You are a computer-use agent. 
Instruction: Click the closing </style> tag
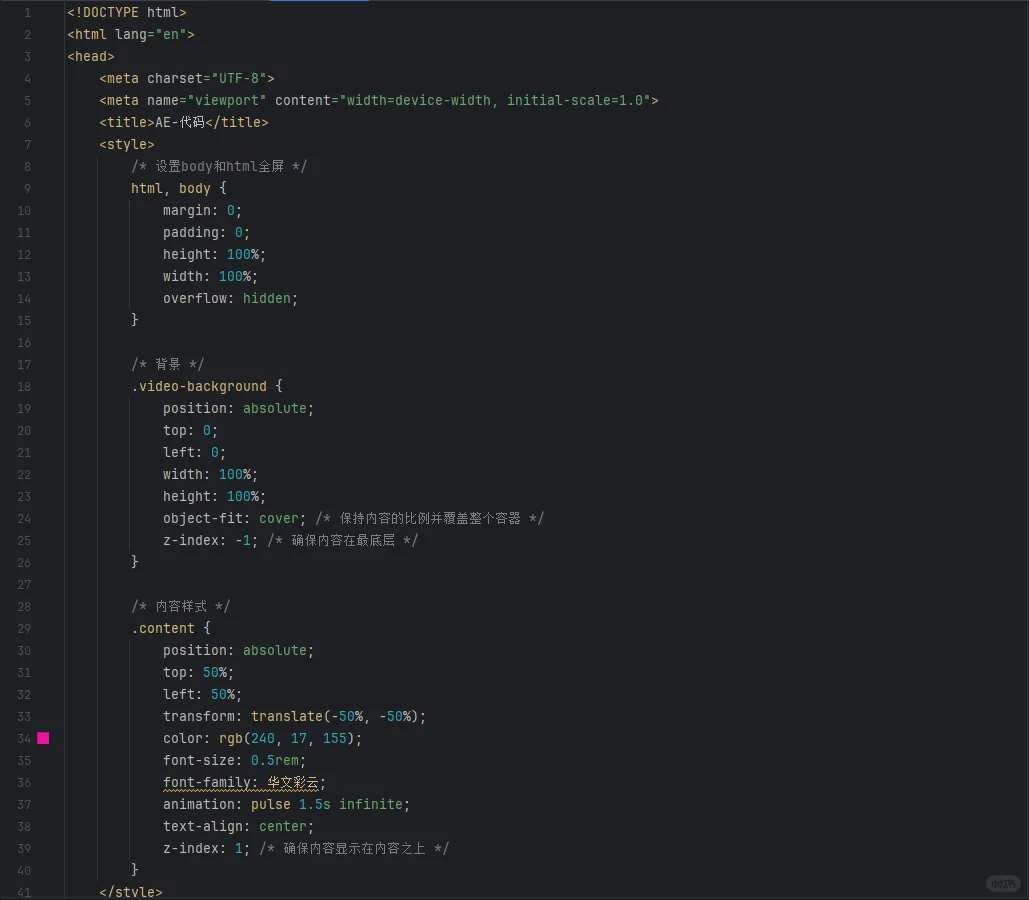click(x=131, y=892)
